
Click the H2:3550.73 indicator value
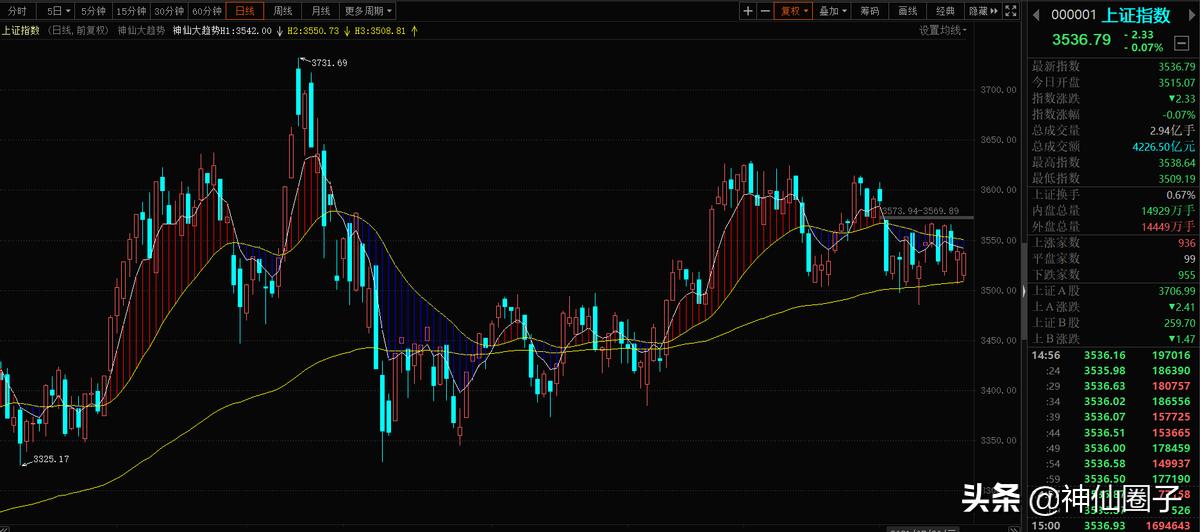313,31
